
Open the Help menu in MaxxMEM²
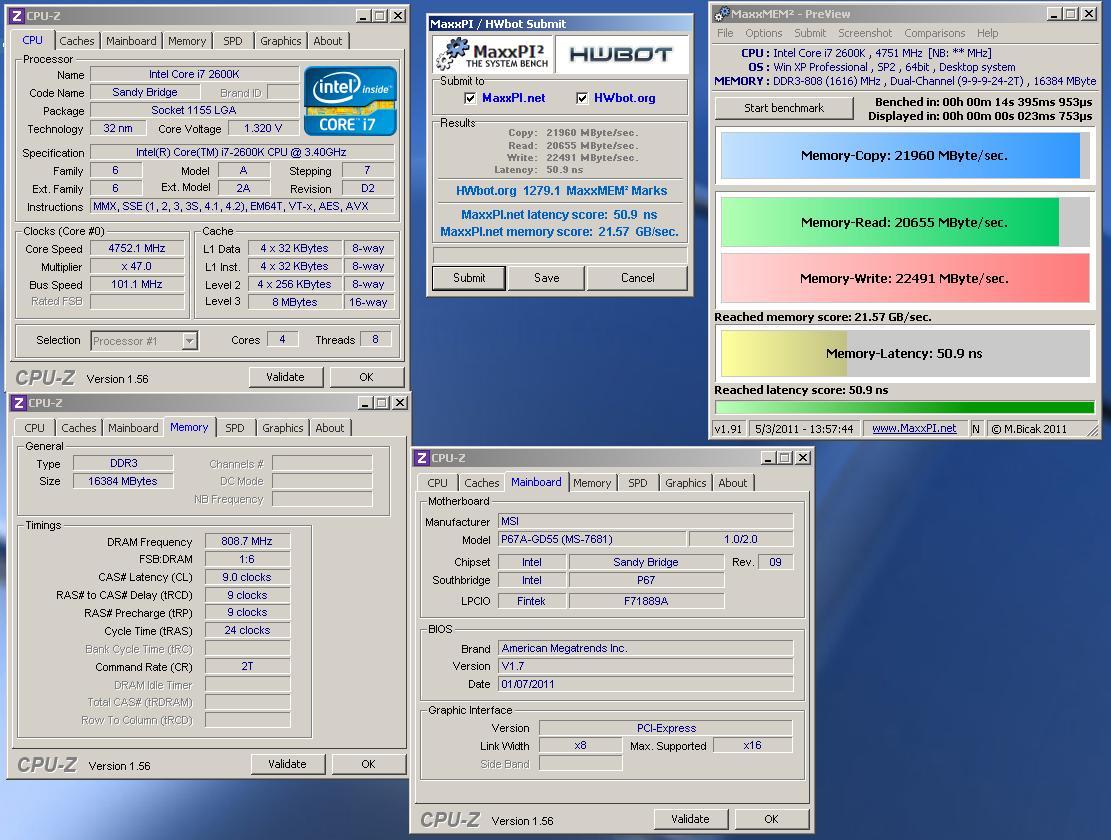coord(987,33)
